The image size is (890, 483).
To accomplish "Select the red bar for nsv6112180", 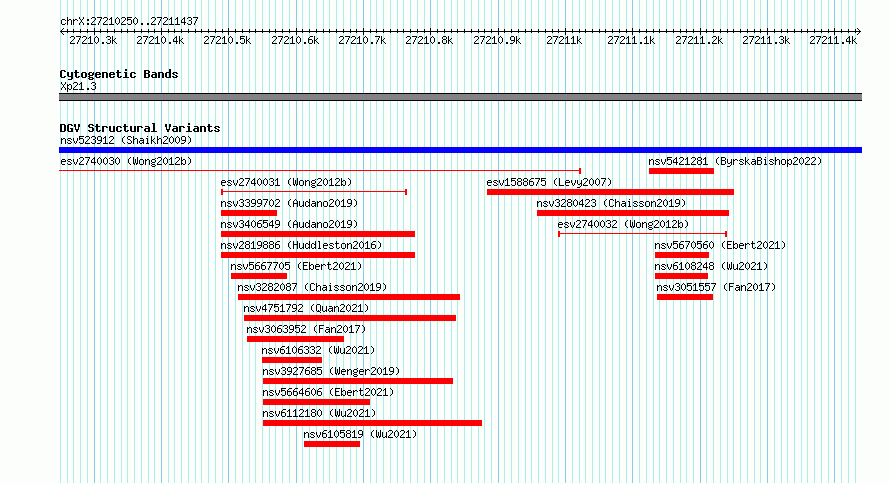I will pyautogui.click(x=372, y=423).
